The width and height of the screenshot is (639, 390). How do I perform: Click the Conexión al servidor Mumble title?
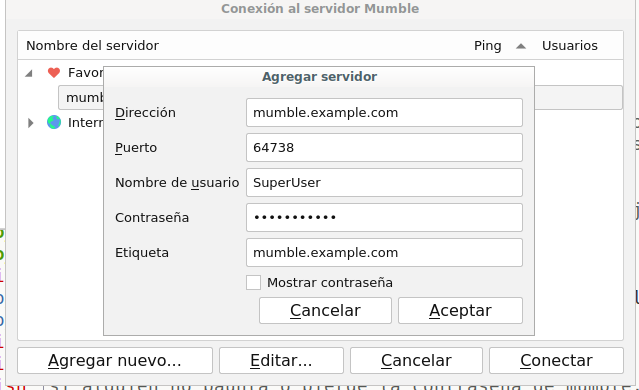tap(320, 9)
